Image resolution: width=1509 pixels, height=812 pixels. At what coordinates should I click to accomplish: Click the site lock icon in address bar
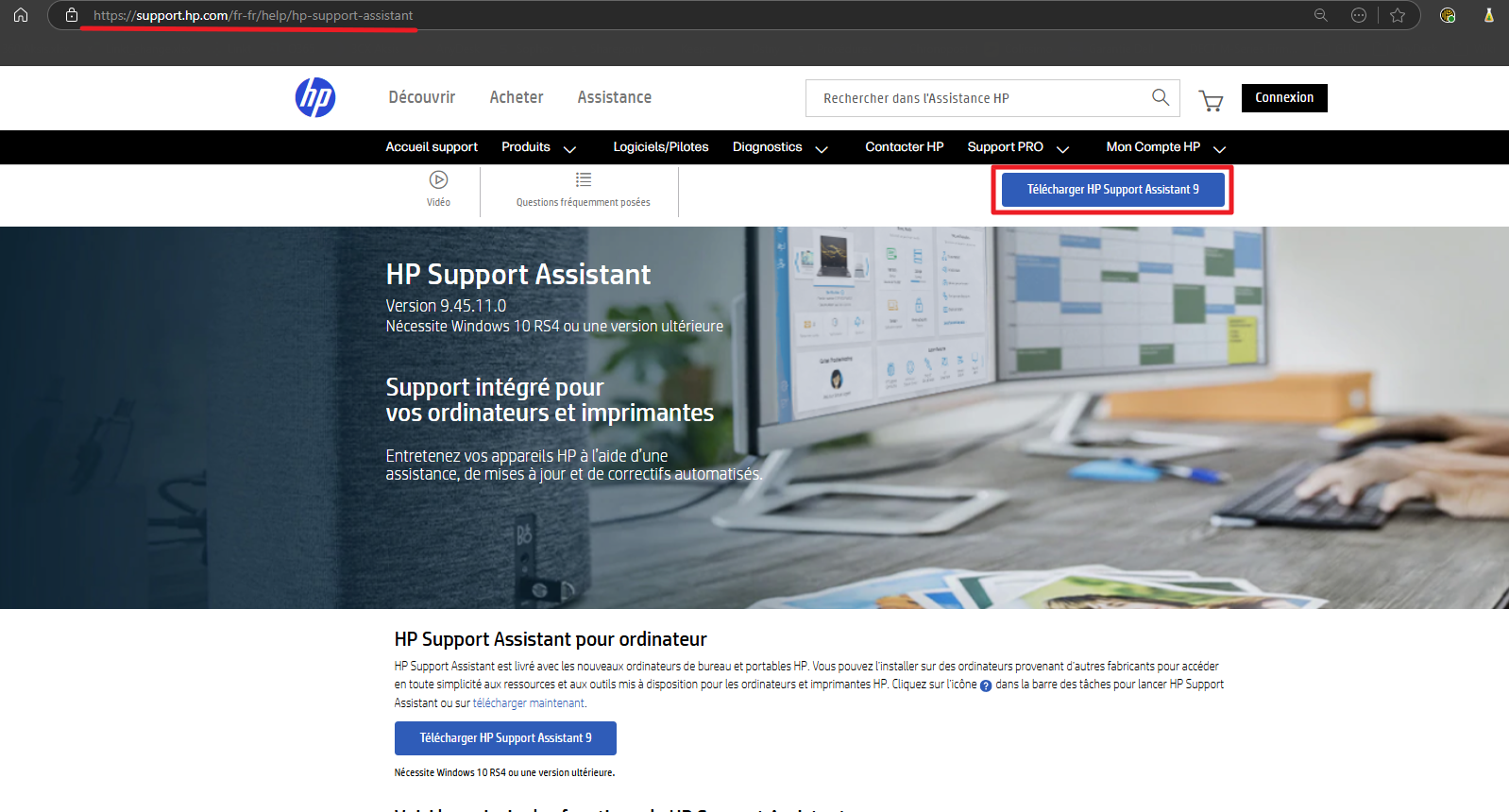72,15
